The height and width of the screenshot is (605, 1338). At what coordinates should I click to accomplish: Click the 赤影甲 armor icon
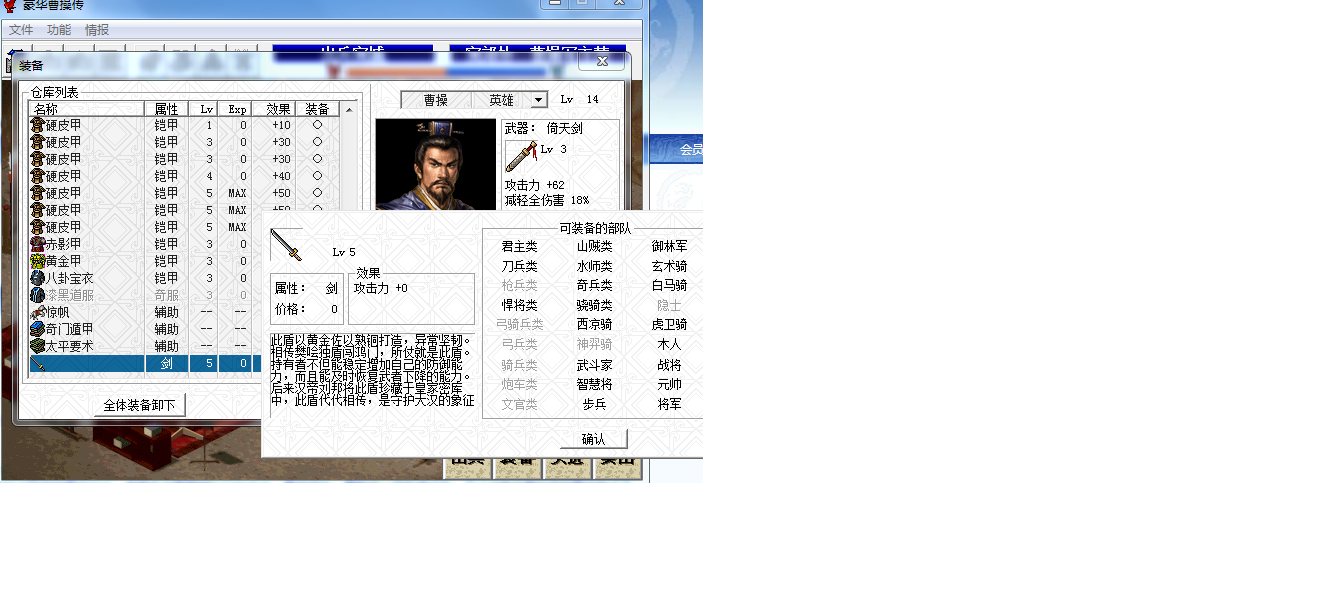(x=37, y=244)
